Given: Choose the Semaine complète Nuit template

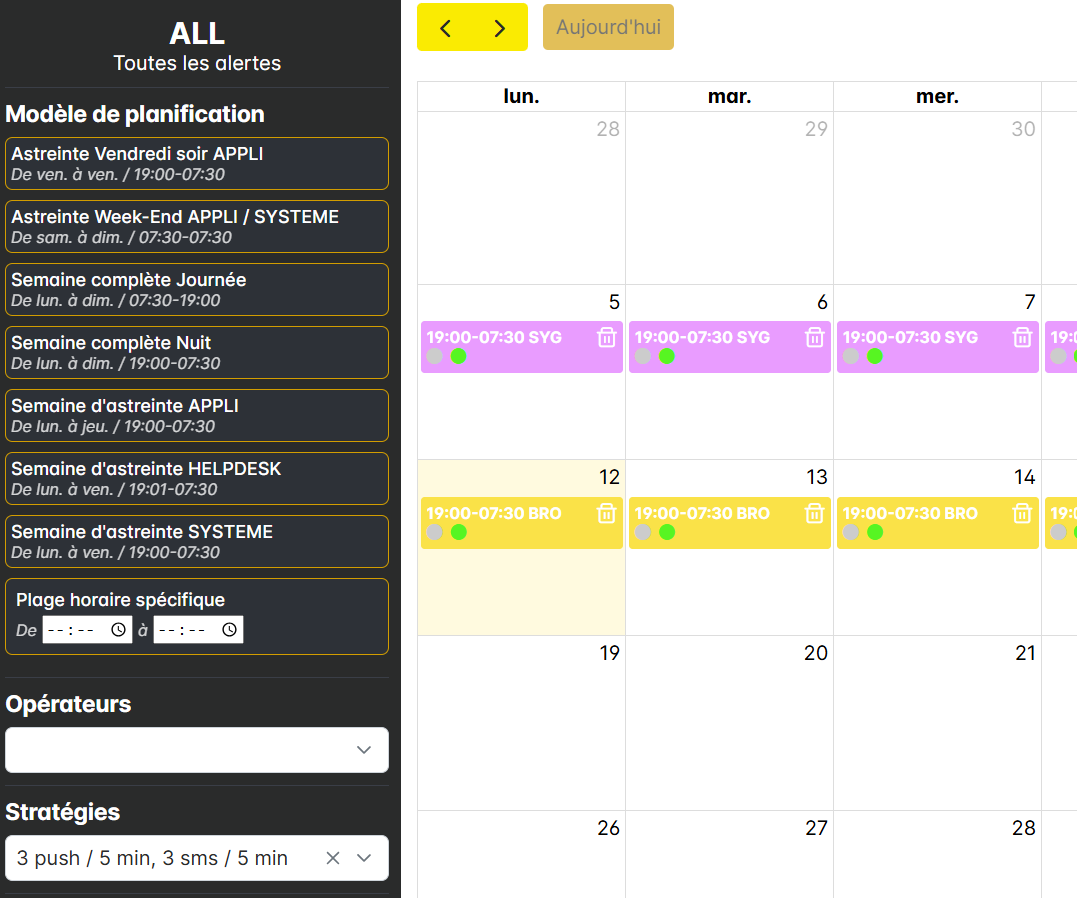Looking at the screenshot, I should coord(197,352).
